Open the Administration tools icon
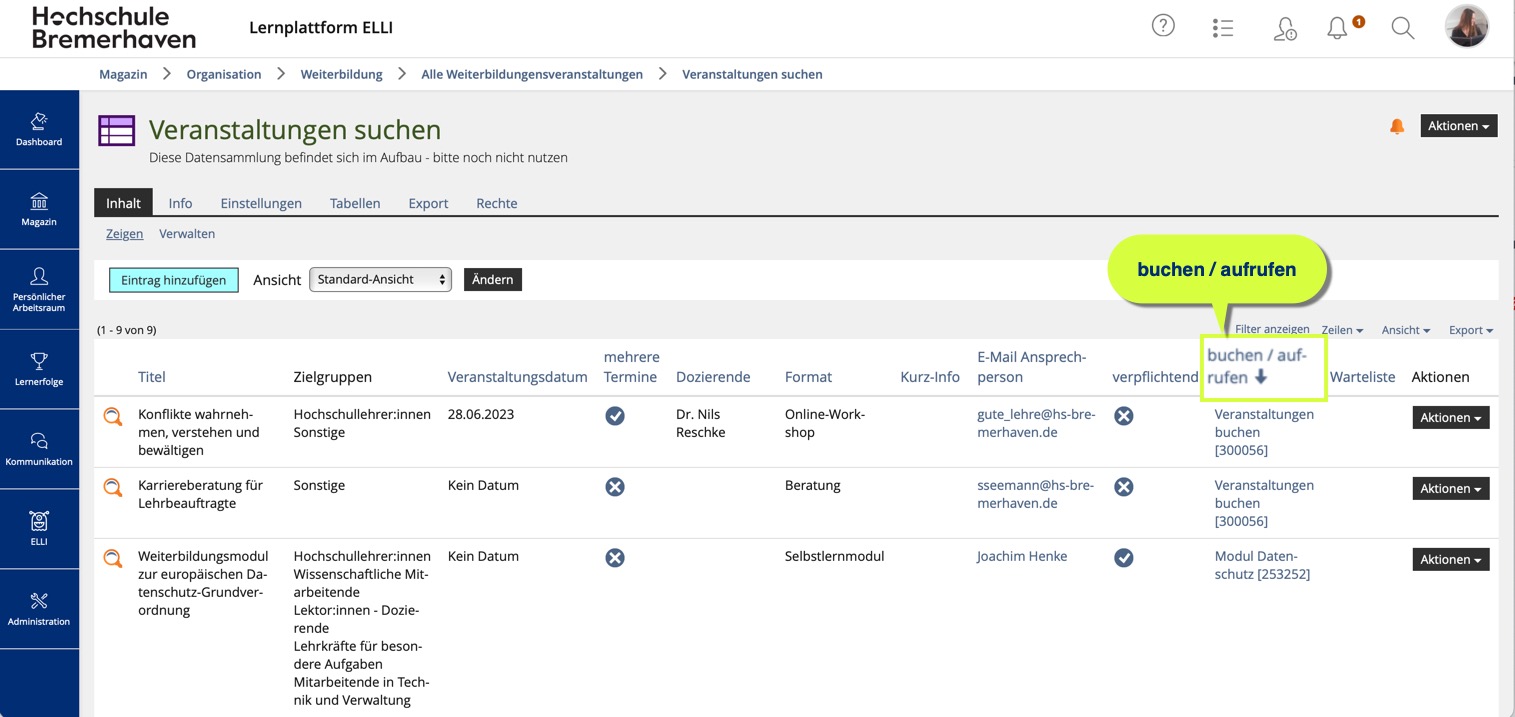 (39, 608)
